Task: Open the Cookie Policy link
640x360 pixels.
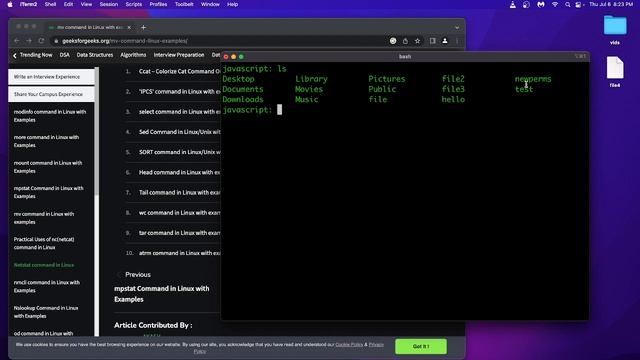Action: coord(349,345)
